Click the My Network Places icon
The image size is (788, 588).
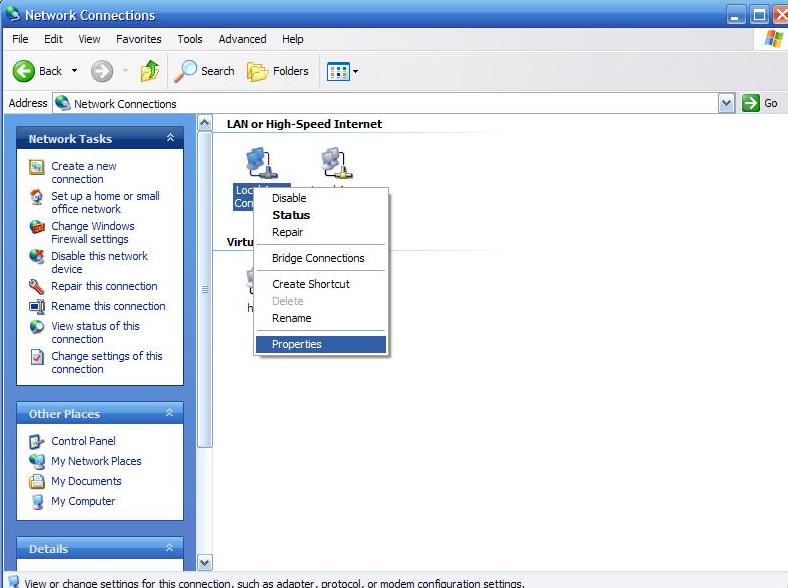37,461
